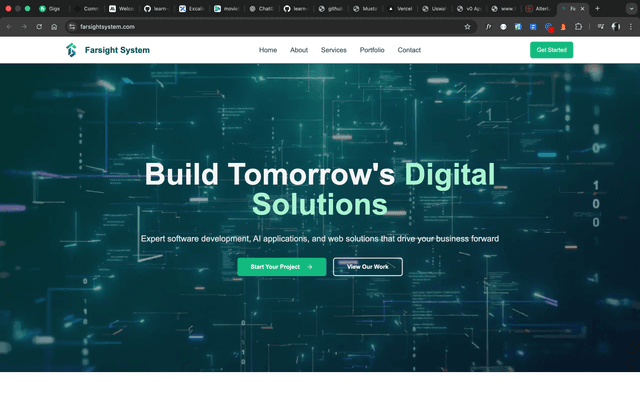Click the farsightsystem.com address bar
640x400 pixels.
pyautogui.click(x=250, y=27)
